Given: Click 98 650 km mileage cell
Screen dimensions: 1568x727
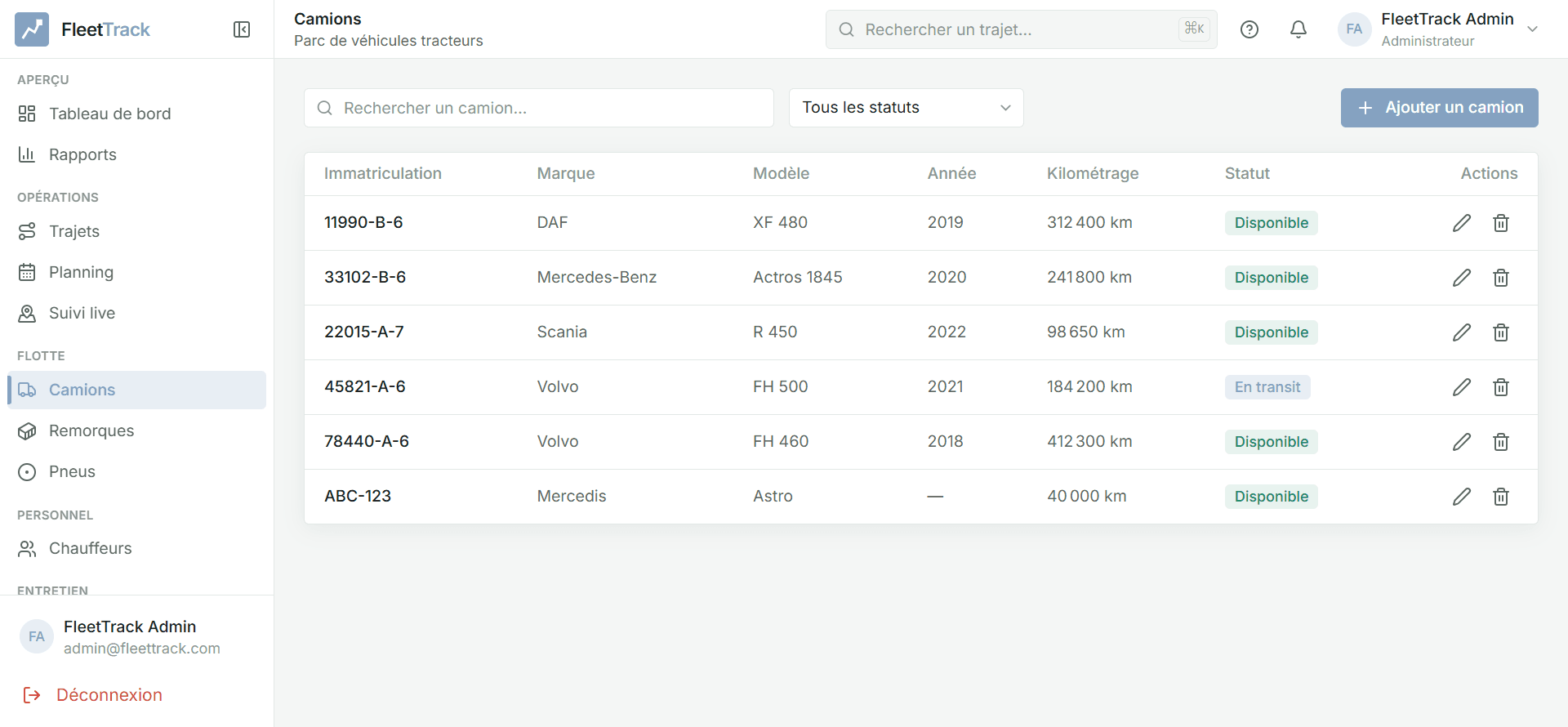Looking at the screenshot, I should point(1086,332).
